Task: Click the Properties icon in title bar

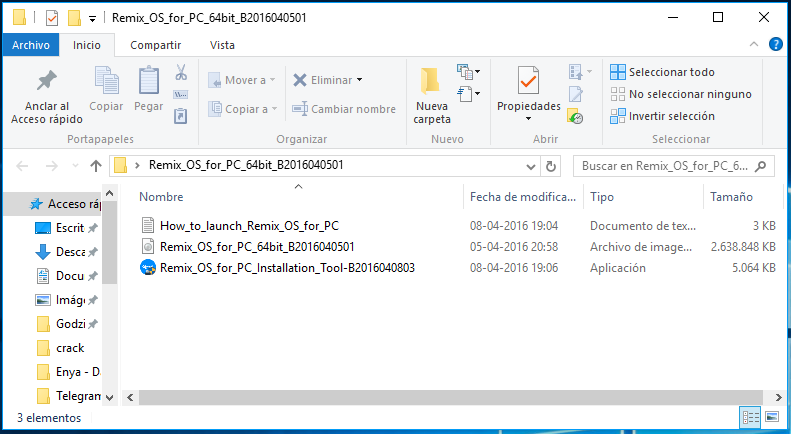Action: (x=52, y=18)
